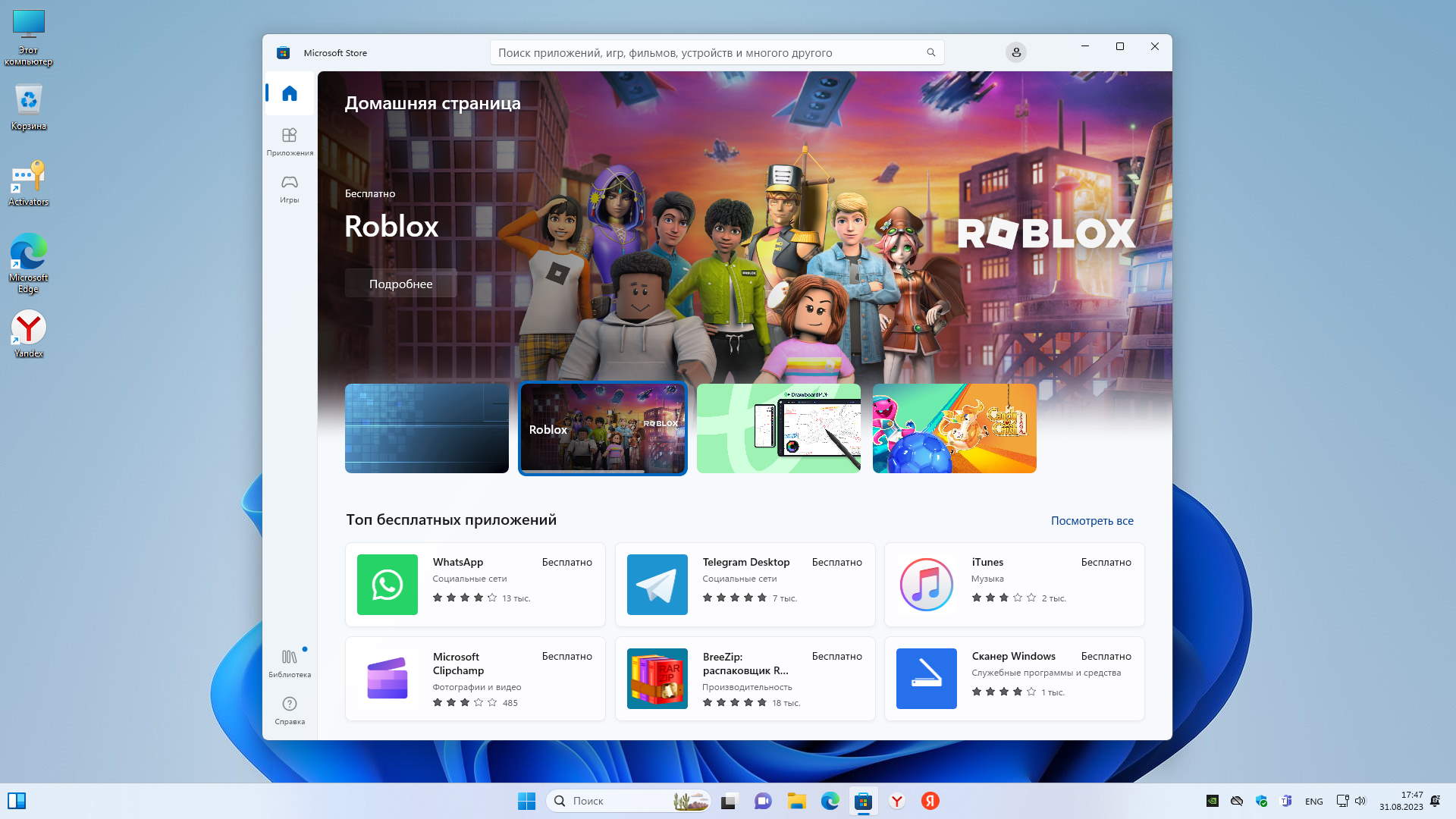Click the search magnifier icon
This screenshot has width=1456, height=819.
(930, 52)
